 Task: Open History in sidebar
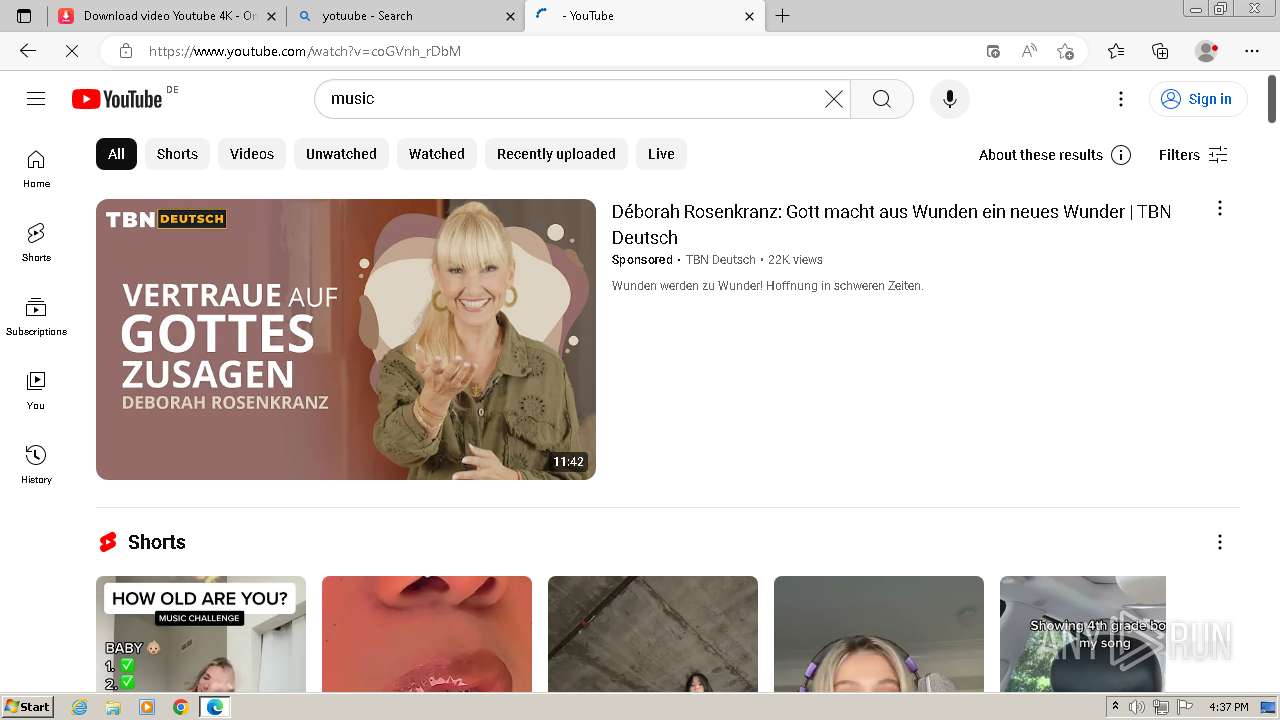coord(36,465)
